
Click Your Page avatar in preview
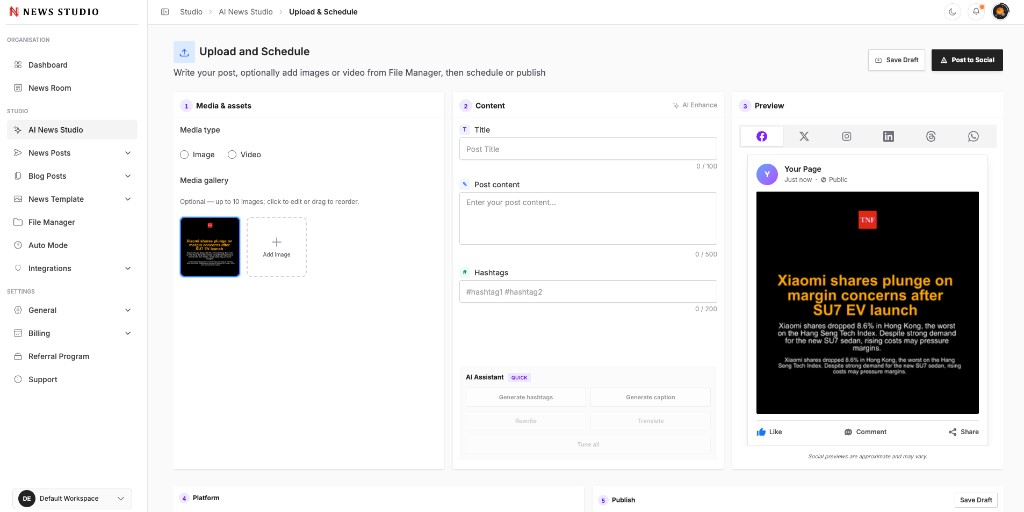point(767,174)
